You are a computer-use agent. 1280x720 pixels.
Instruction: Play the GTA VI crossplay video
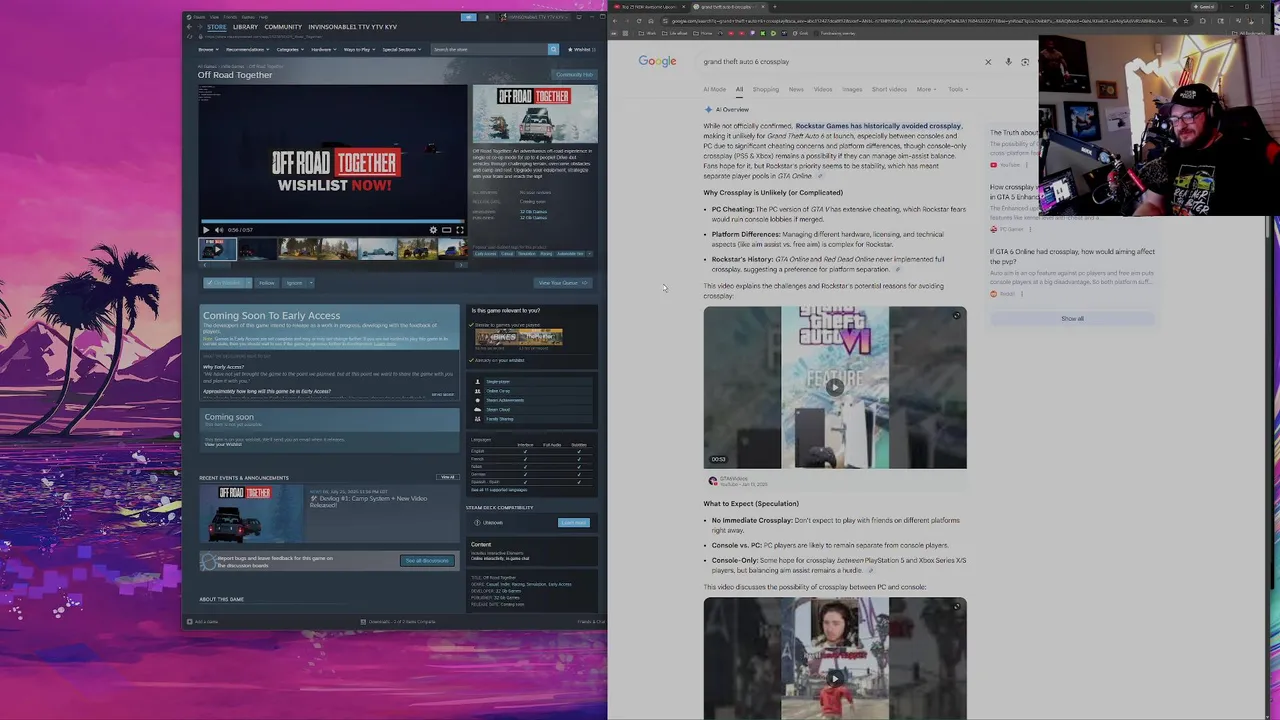pyautogui.click(x=834, y=387)
